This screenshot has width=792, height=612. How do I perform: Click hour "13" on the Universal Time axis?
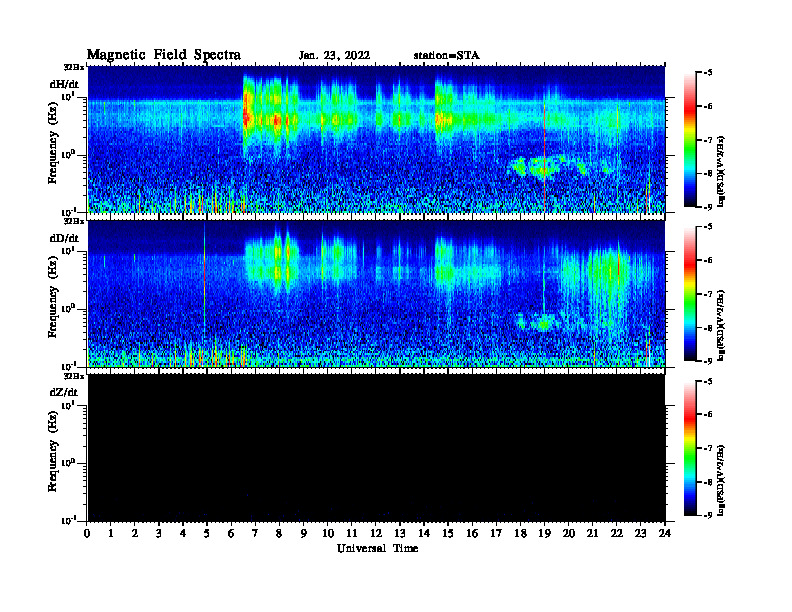tap(400, 533)
